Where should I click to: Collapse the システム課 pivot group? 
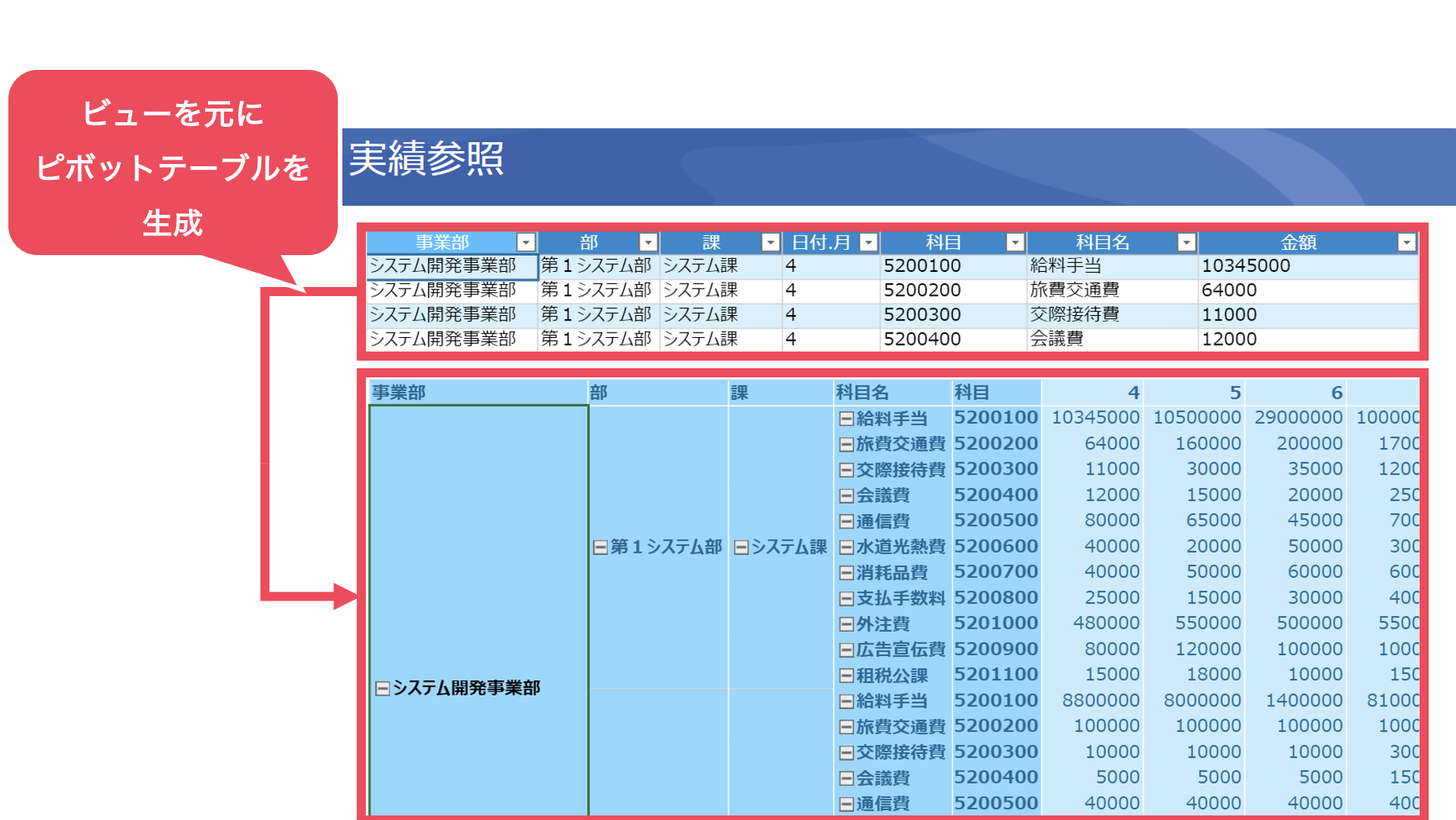pos(741,547)
